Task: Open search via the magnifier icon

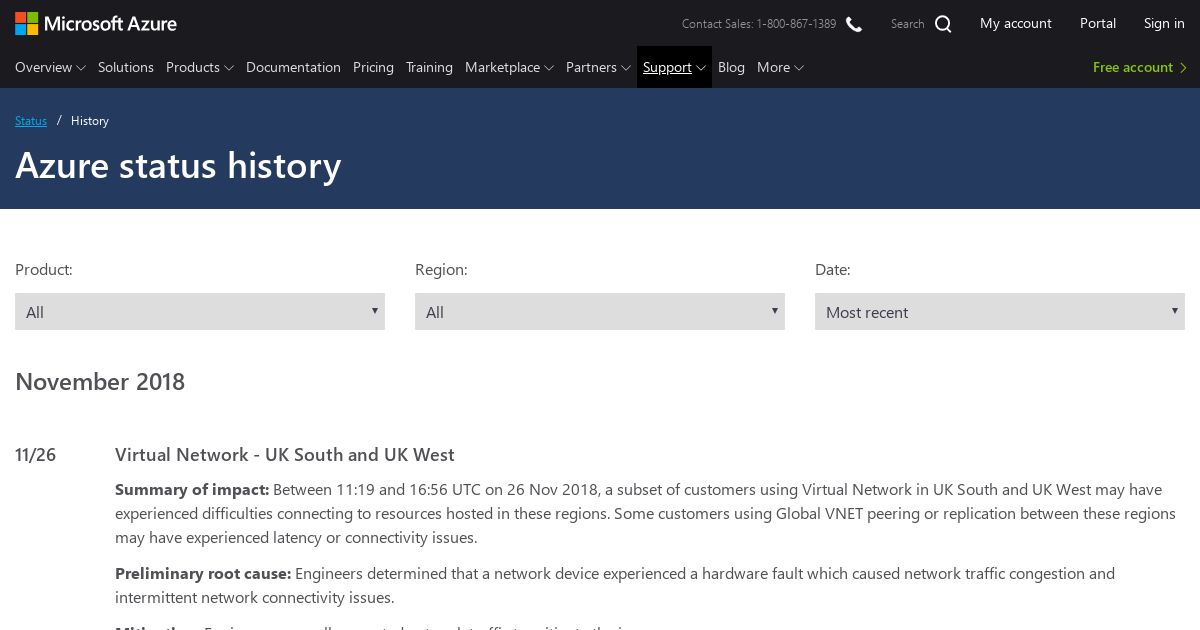Action: click(943, 24)
